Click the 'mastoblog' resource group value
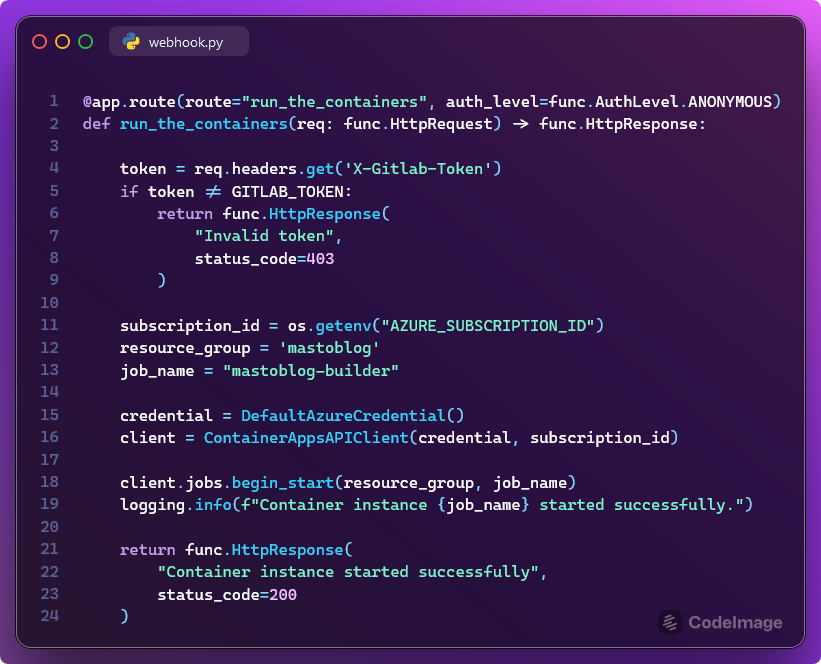Screen dimensions: 821x664 (329, 348)
